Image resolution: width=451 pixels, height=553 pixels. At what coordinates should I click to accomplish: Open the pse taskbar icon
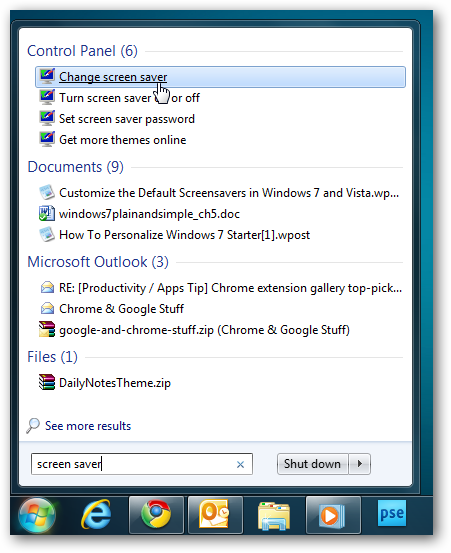coord(392,513)
